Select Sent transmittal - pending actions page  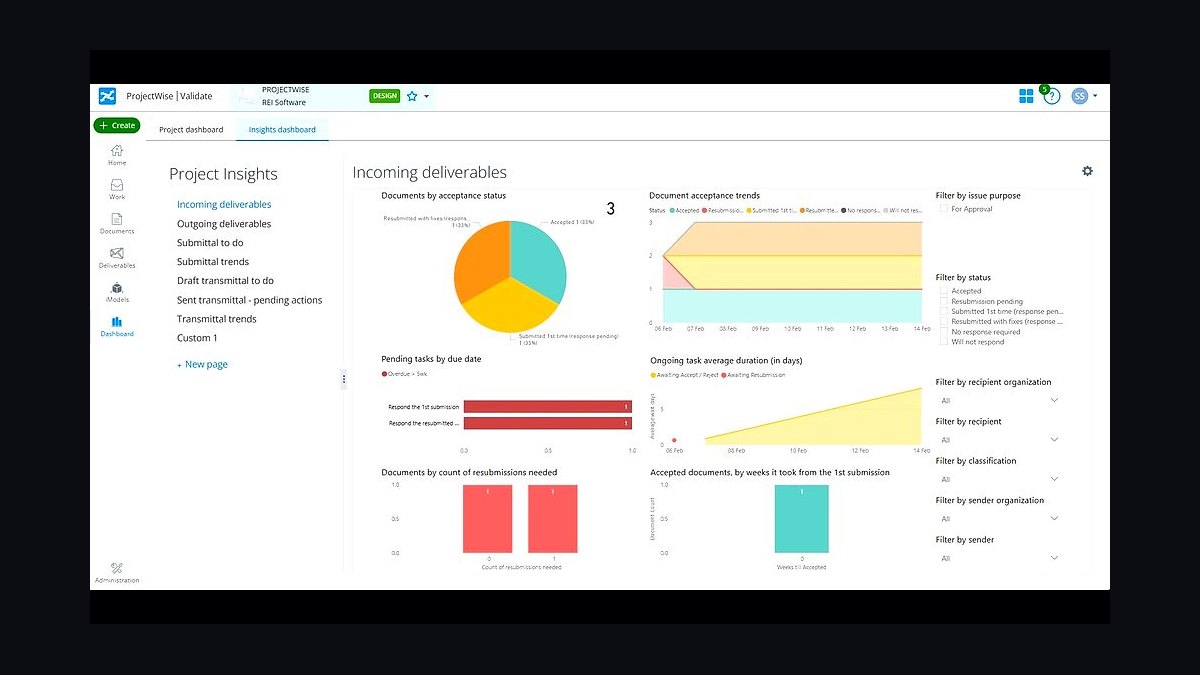click(x=250, y=300)
